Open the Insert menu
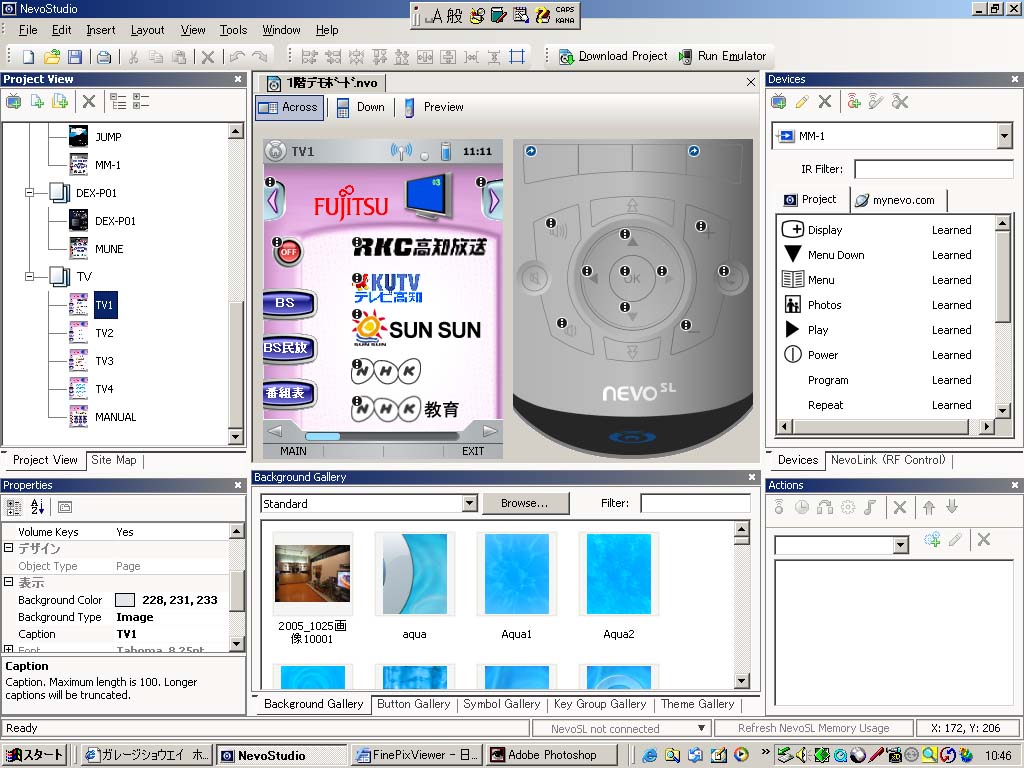 (x=101, y=30)
